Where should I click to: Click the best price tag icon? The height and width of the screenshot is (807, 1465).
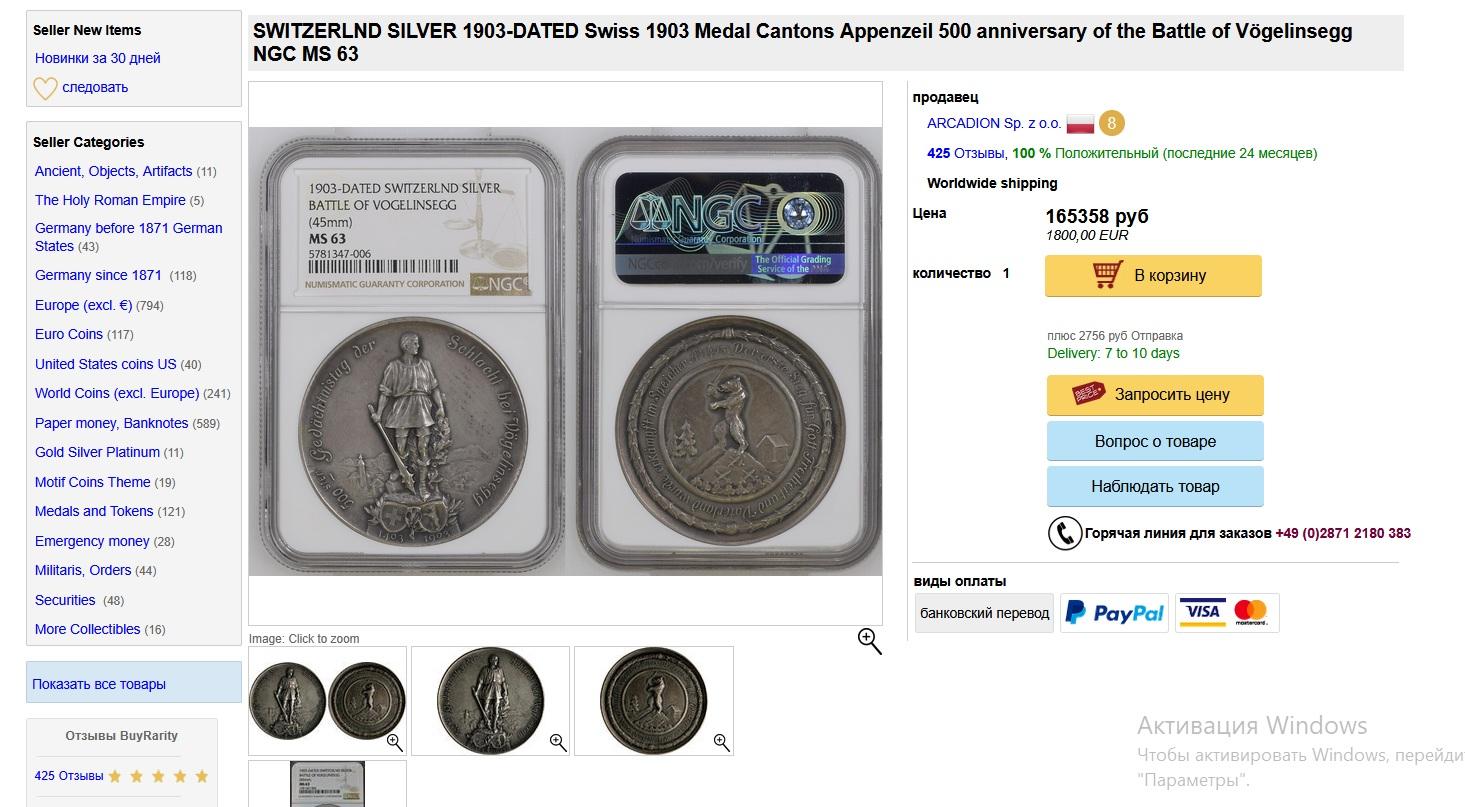(x=1088, y=394)
